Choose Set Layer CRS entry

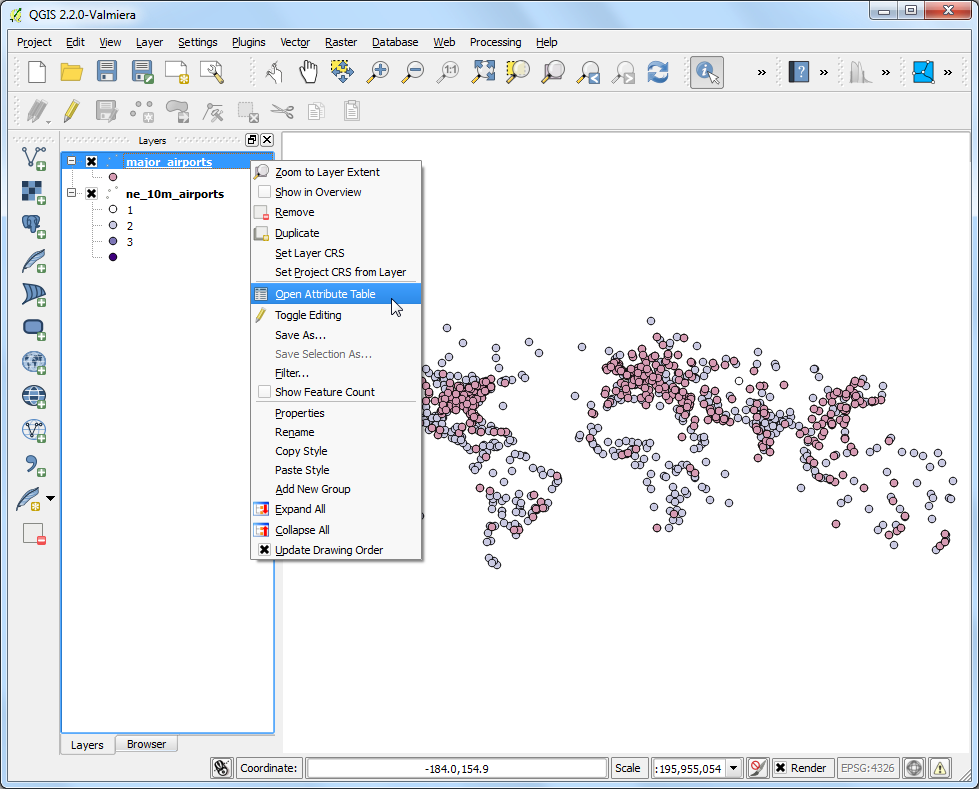coord(336,253)
